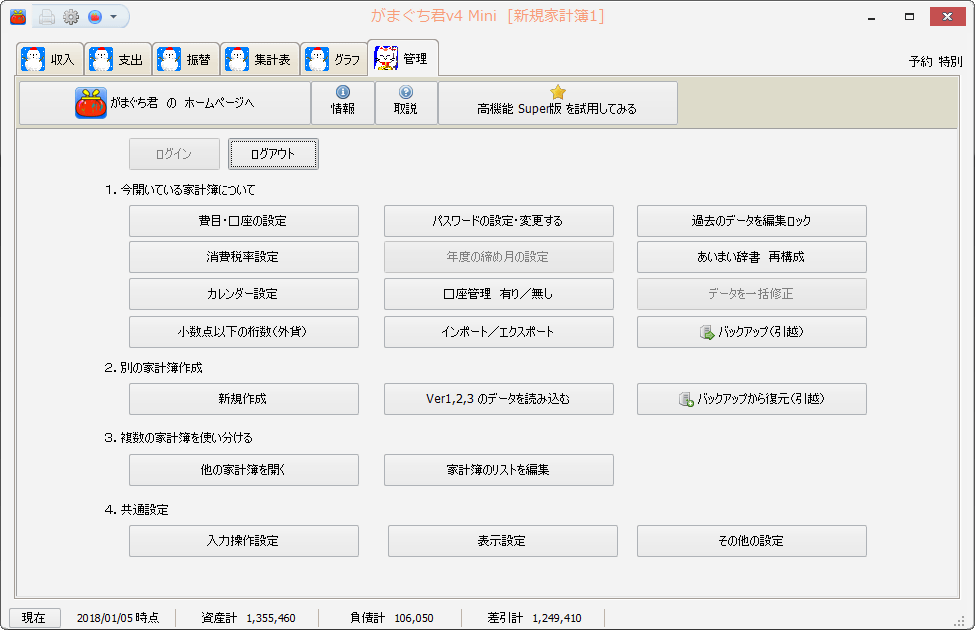Try the 高機能 Super版 star button
Image resolution: width=975 pixels, height=630 pixels.
tap(557, 102)
